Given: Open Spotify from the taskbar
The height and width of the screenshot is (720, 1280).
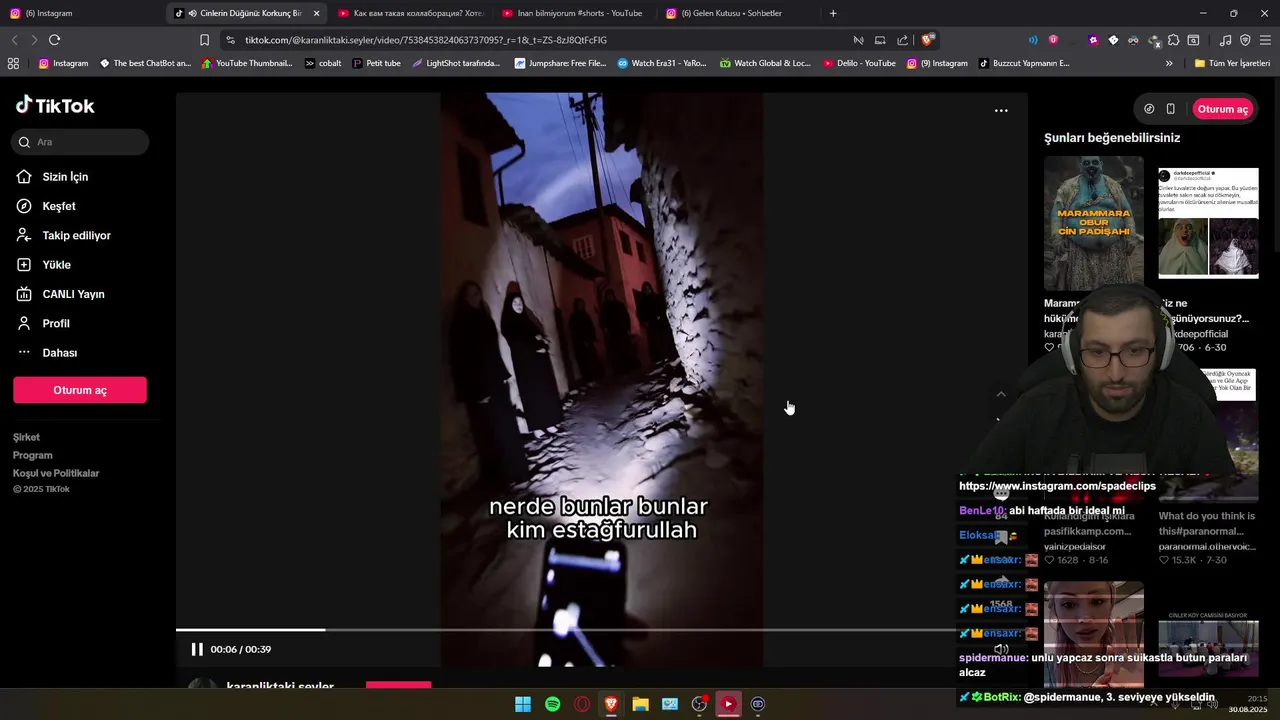Looking at the screenshot, I should (552, 704).
